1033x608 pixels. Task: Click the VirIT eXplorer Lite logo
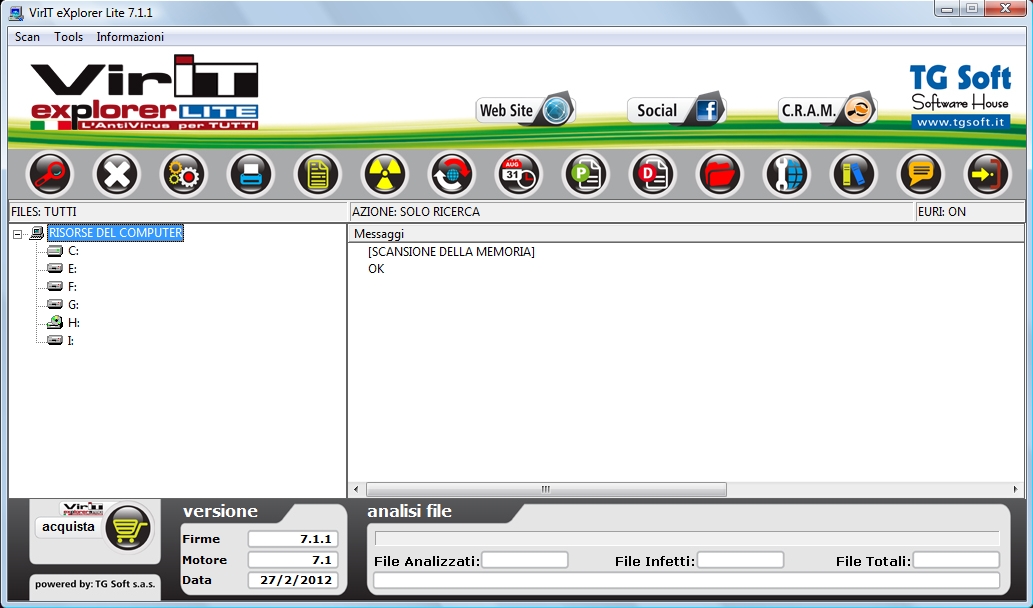(144, 92)
